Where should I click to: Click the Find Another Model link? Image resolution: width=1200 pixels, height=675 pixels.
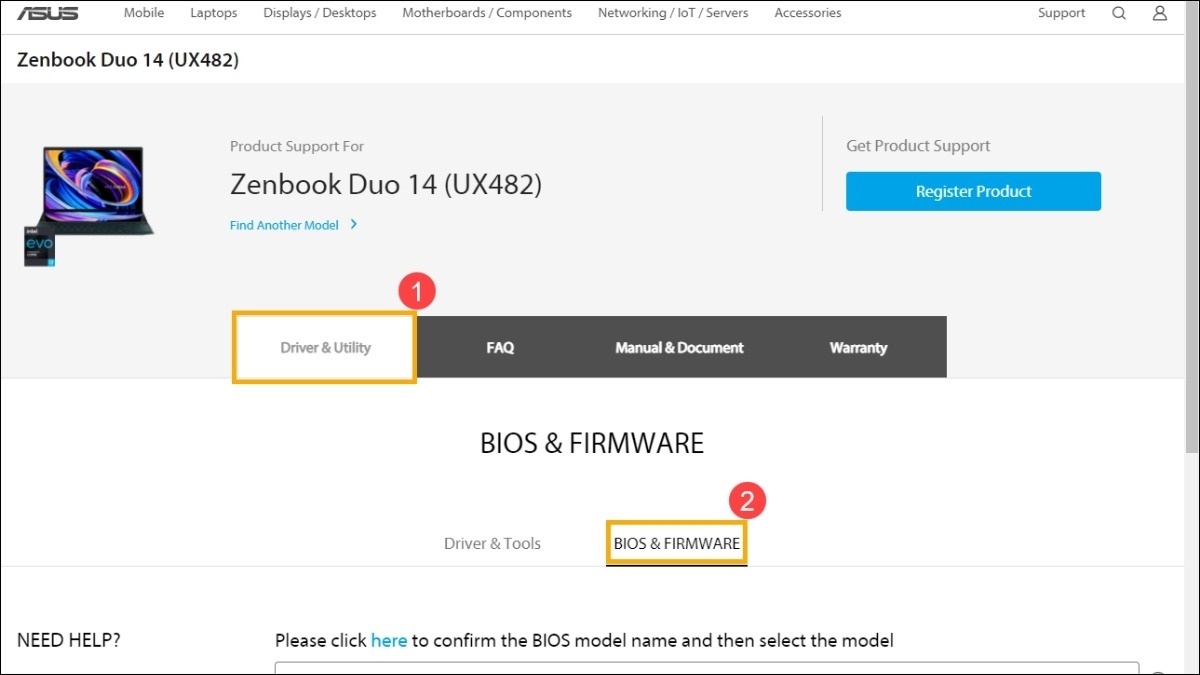pyautogui.click(x=284, y=225)
